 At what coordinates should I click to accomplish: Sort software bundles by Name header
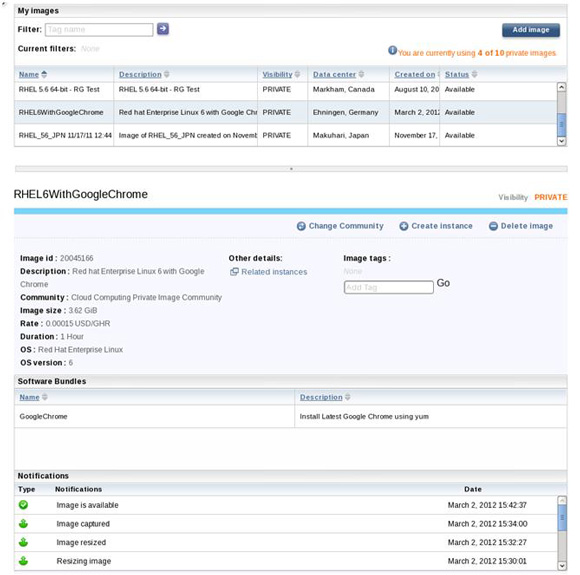tap(29, 397)
